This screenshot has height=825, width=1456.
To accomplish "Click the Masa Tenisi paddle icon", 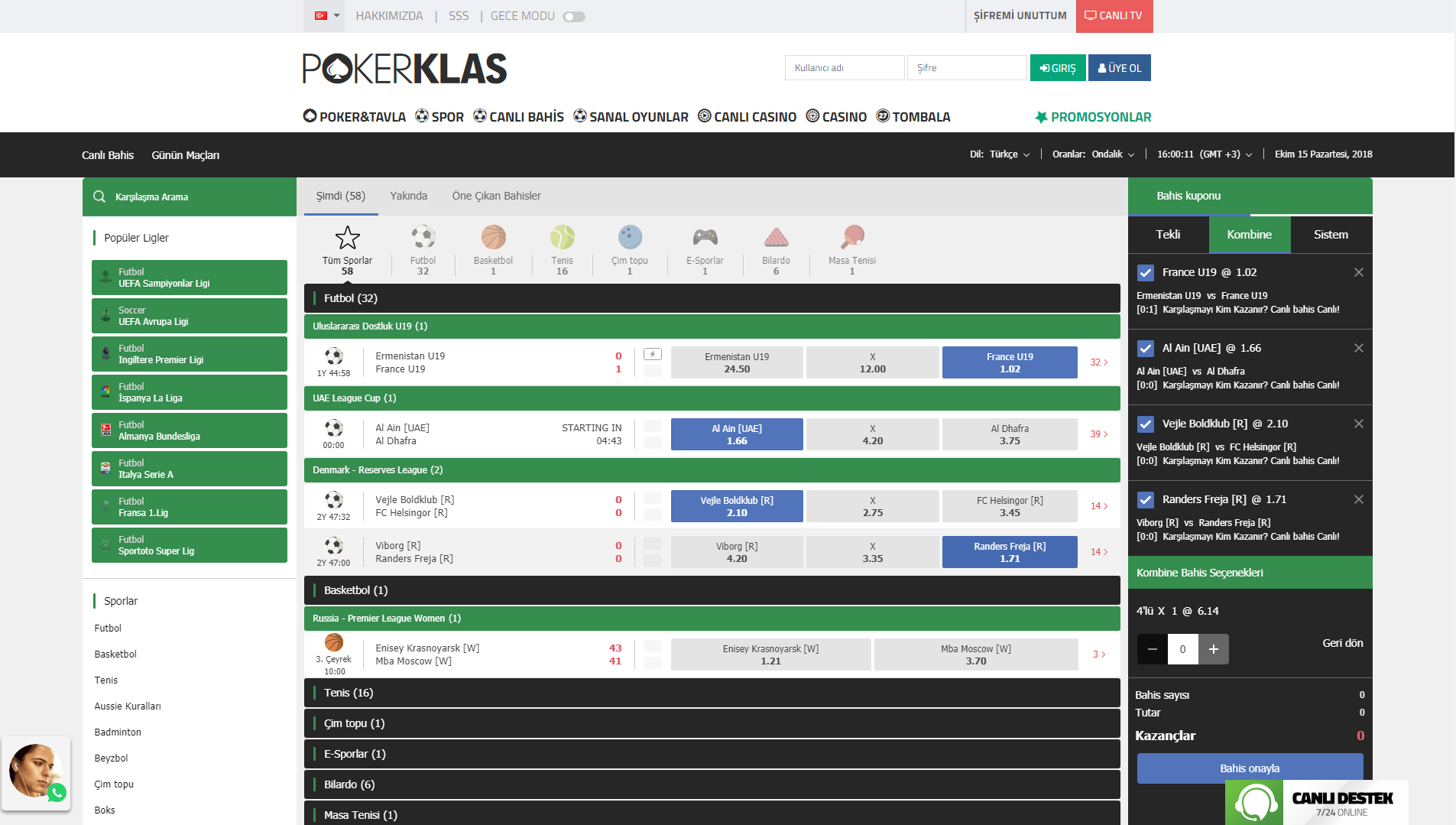I will [x=851, y=238].
